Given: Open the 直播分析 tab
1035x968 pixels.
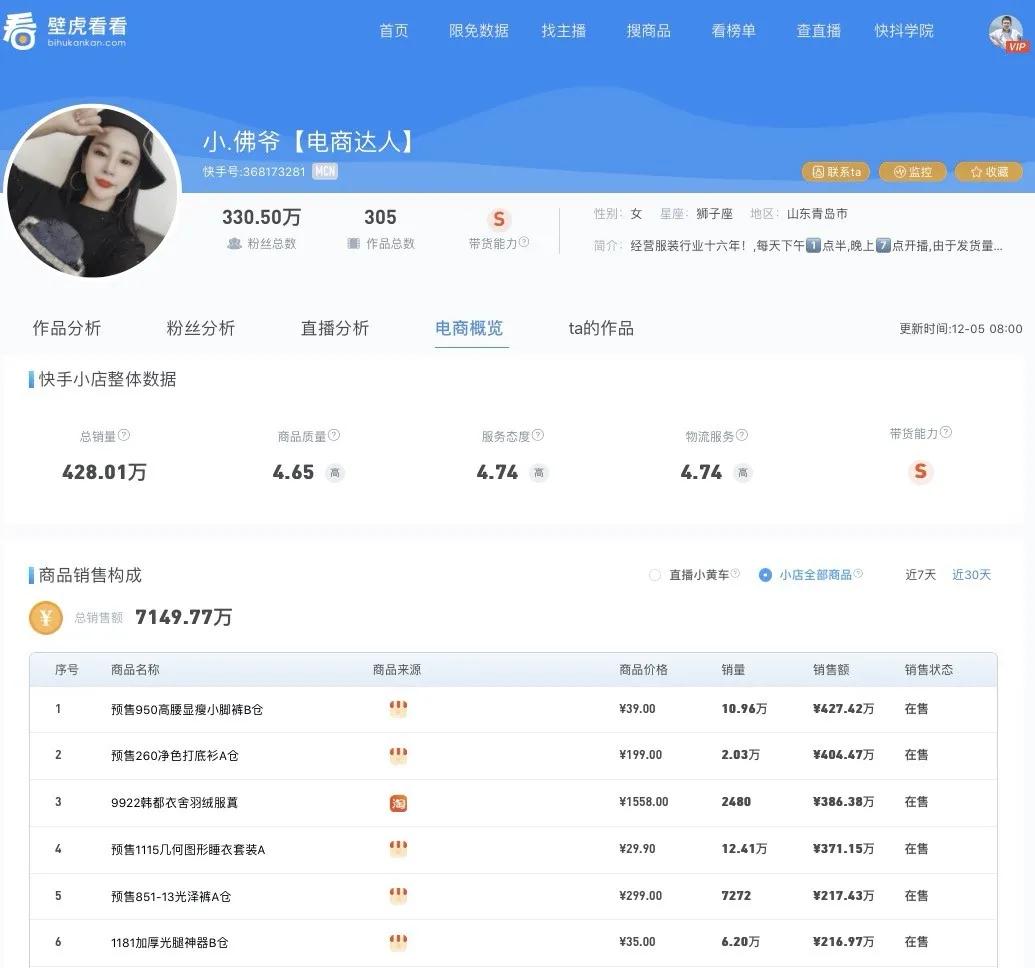Looking at the screenshot, I should click(x=335, y=328).
